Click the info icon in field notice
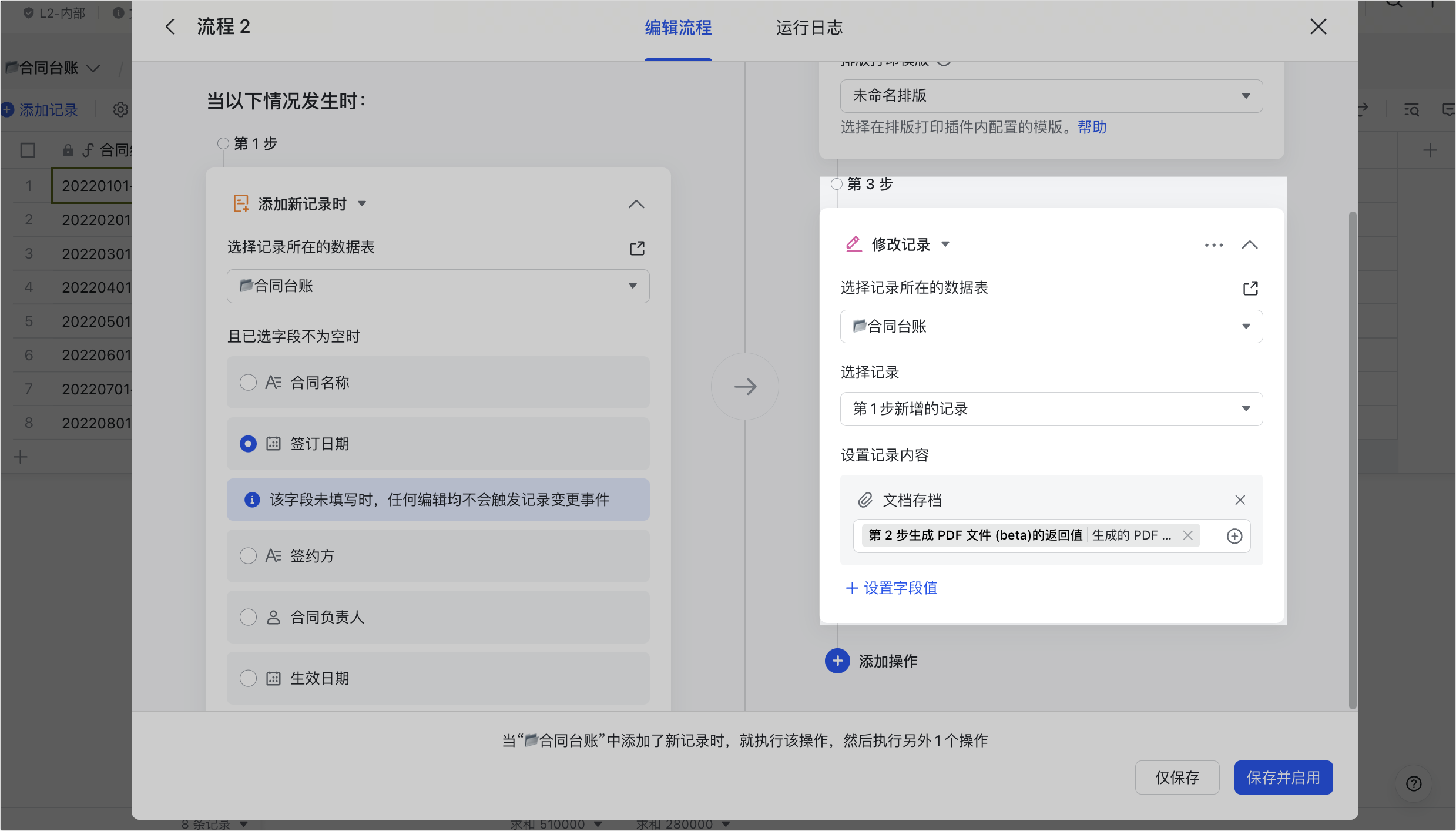 pyautogui.click(x=252, y=500)
